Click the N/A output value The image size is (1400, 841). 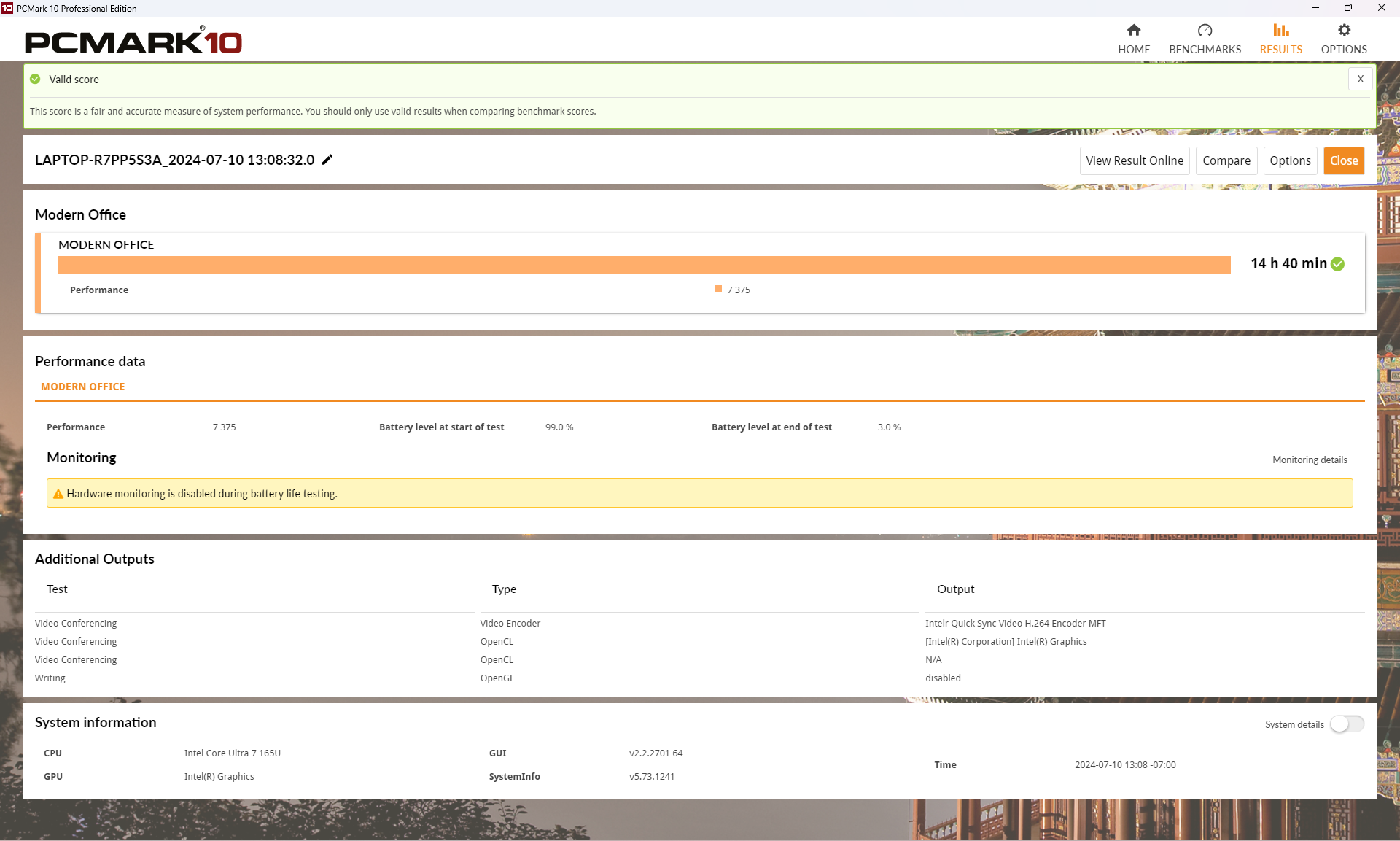point(933,659)
